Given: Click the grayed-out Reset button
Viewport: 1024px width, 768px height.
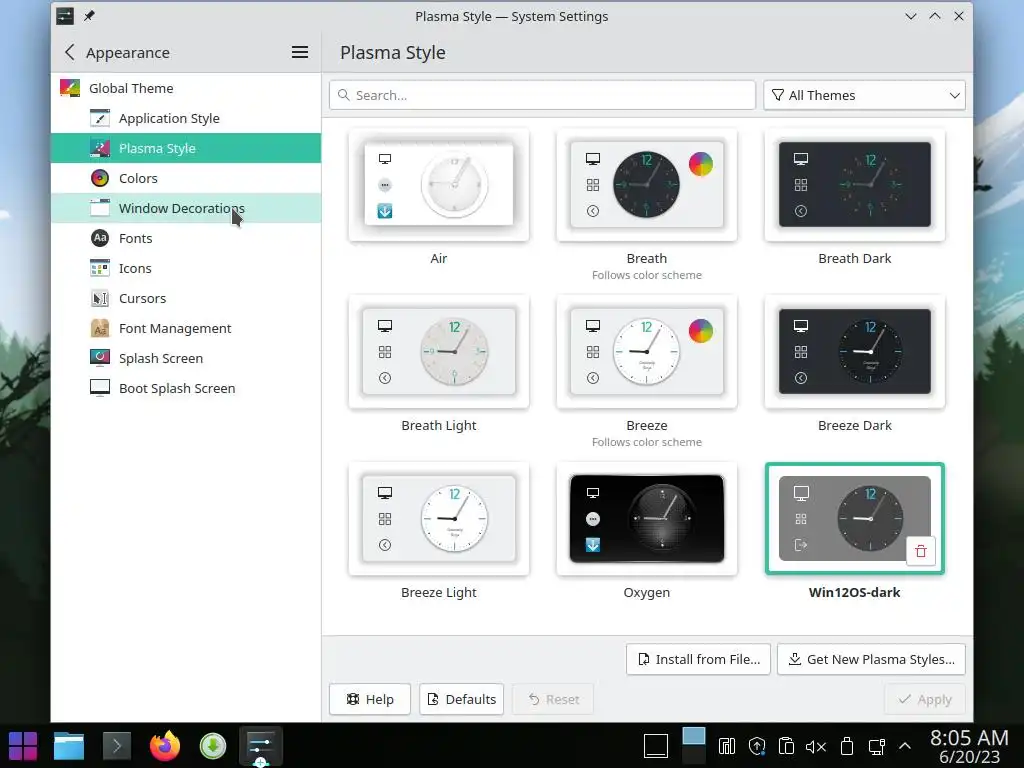Looking at the screenshot, I should click(553, 699).
